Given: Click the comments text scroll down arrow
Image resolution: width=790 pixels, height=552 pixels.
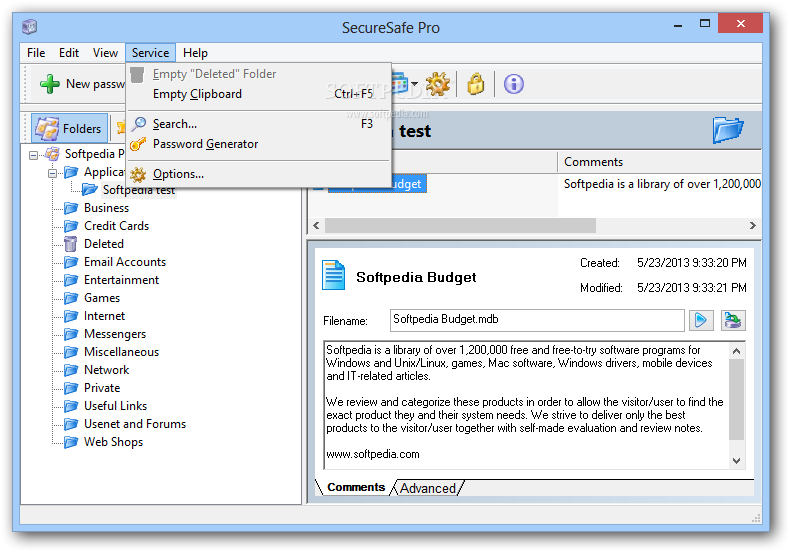Looking at the screenshot, I should point(737,460).
